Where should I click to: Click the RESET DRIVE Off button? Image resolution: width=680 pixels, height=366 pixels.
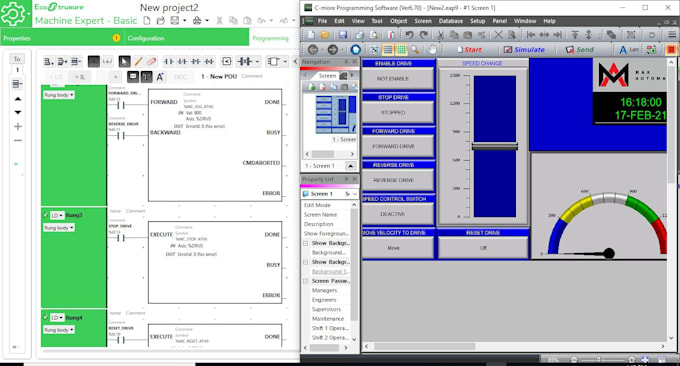click(483, 248)
